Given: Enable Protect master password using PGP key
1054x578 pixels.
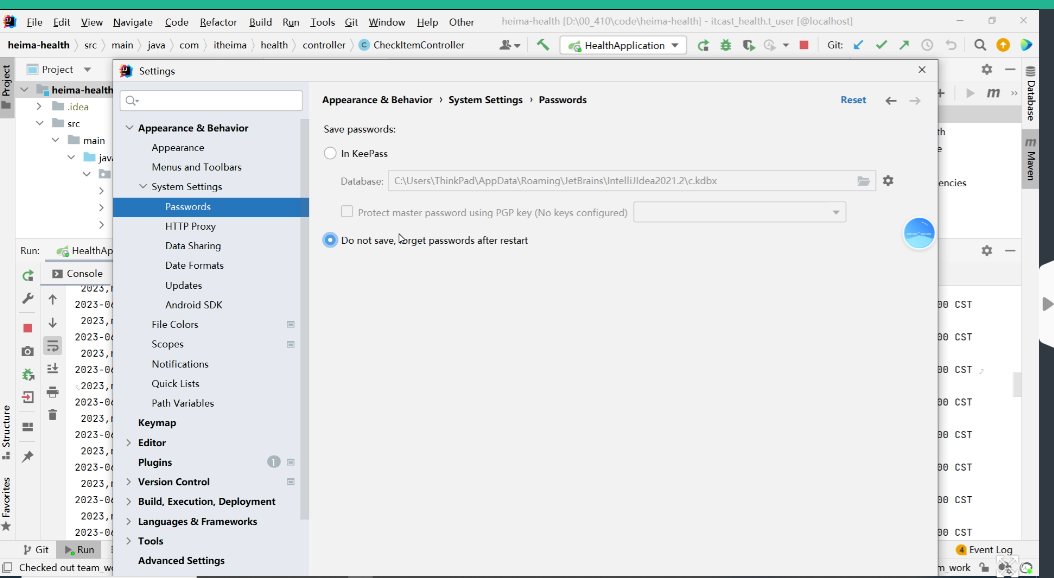Looking at the screenshot, I should (347, 212).
